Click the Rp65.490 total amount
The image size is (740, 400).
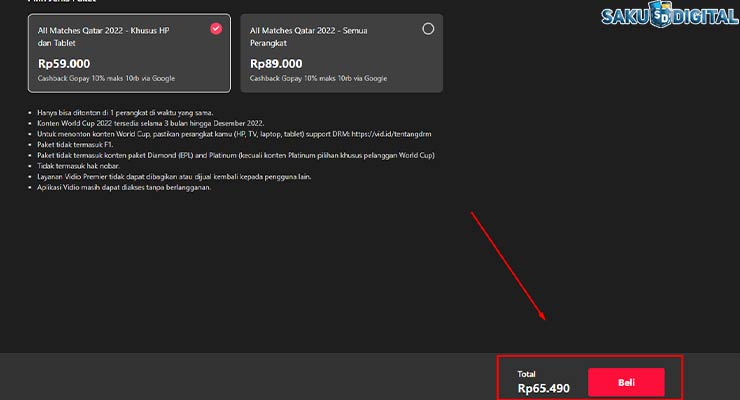pyautogui.click(x=542, y=388)
